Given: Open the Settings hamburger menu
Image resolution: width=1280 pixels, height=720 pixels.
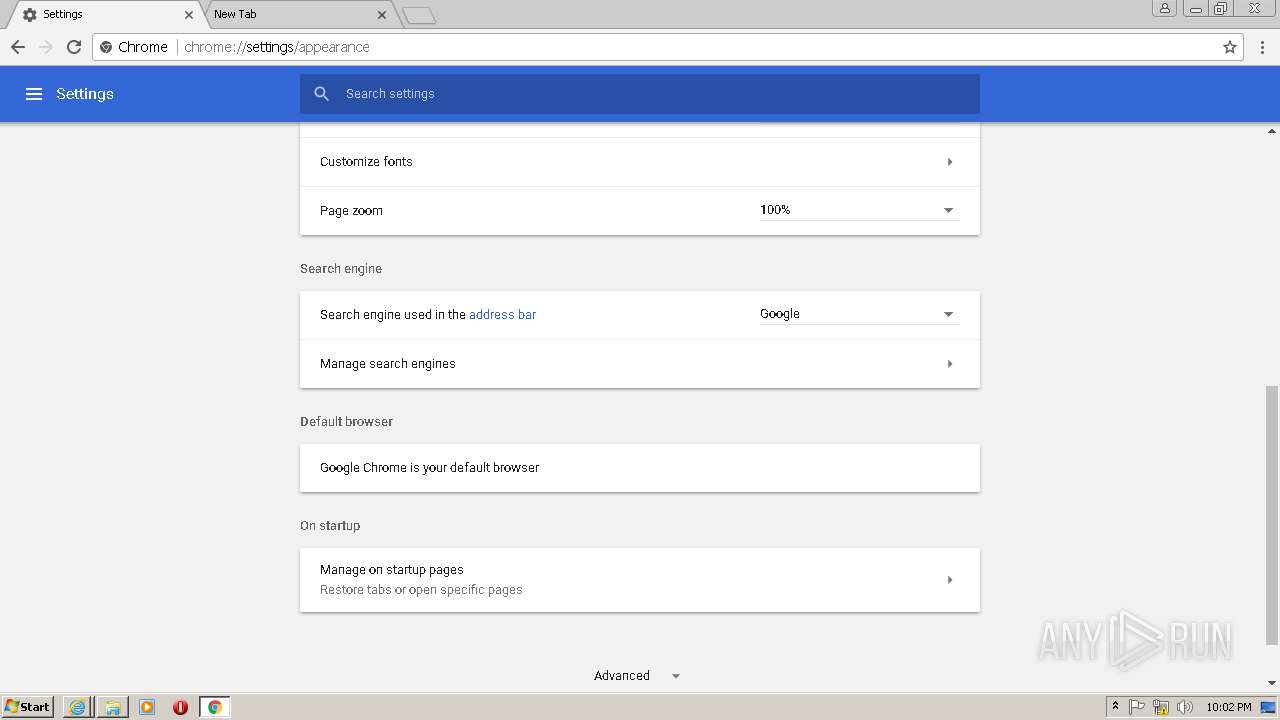Looking at the screenshot, I should [x=34, y=94].
